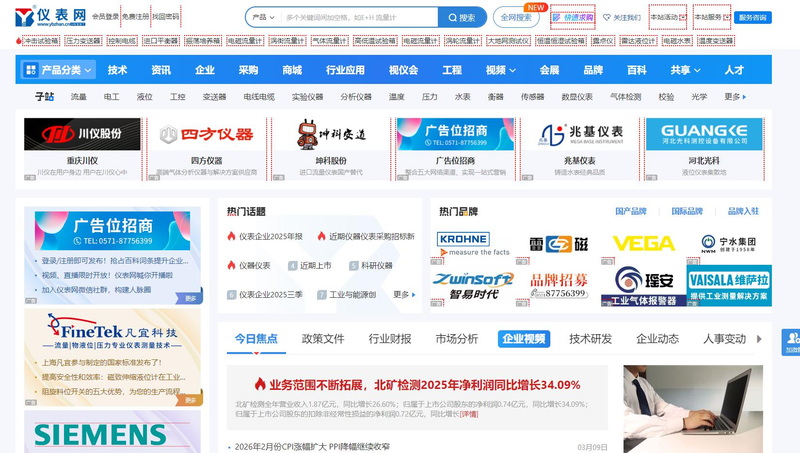Screen dimensions: 800x453
Task: Click the 产品分类 grid icon
Action: pyautogui.click(x=31, y=70)
